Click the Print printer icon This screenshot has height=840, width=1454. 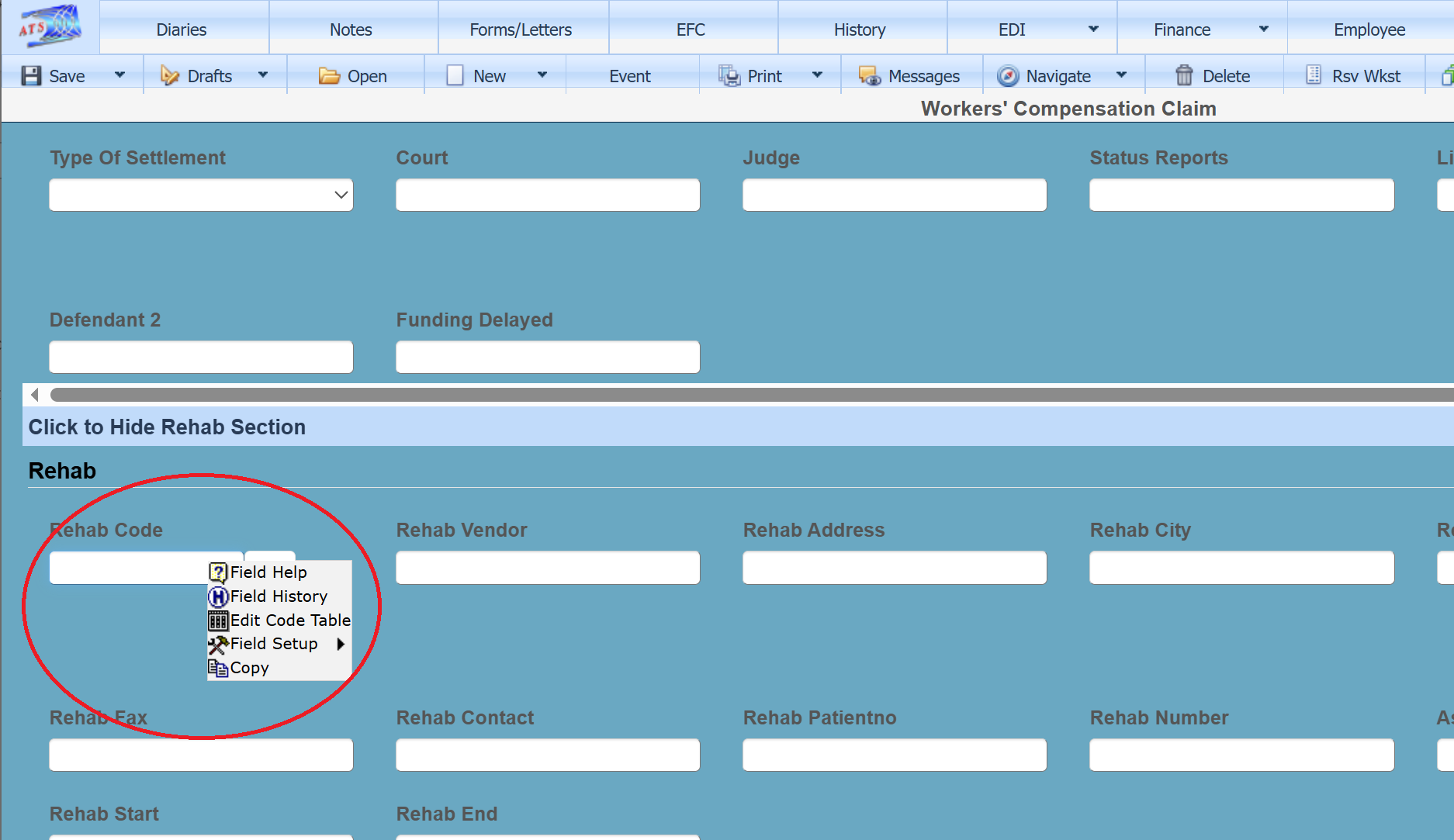[729, 76]
